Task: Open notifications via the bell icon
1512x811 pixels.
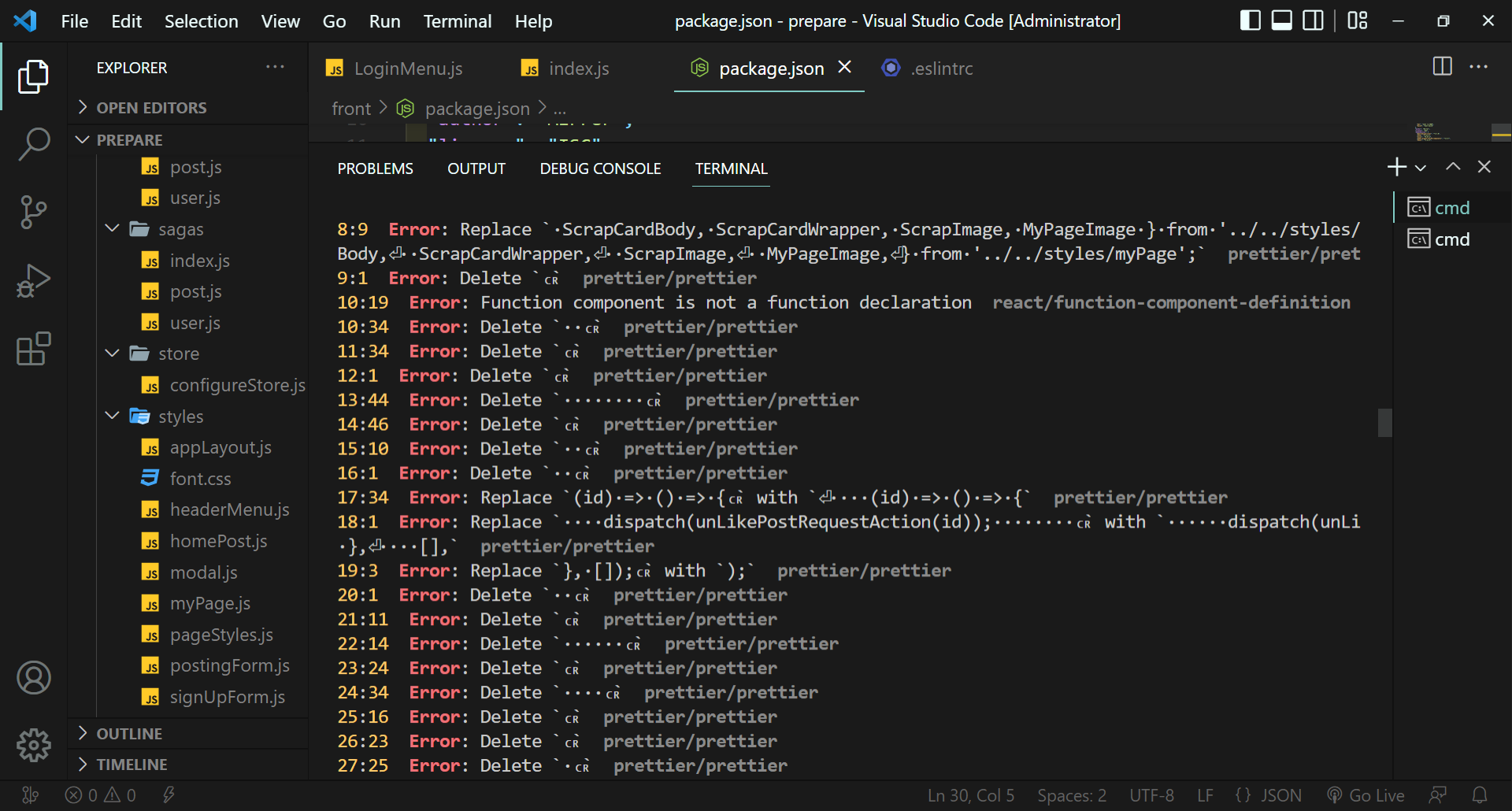Action: coord(1480,794)
